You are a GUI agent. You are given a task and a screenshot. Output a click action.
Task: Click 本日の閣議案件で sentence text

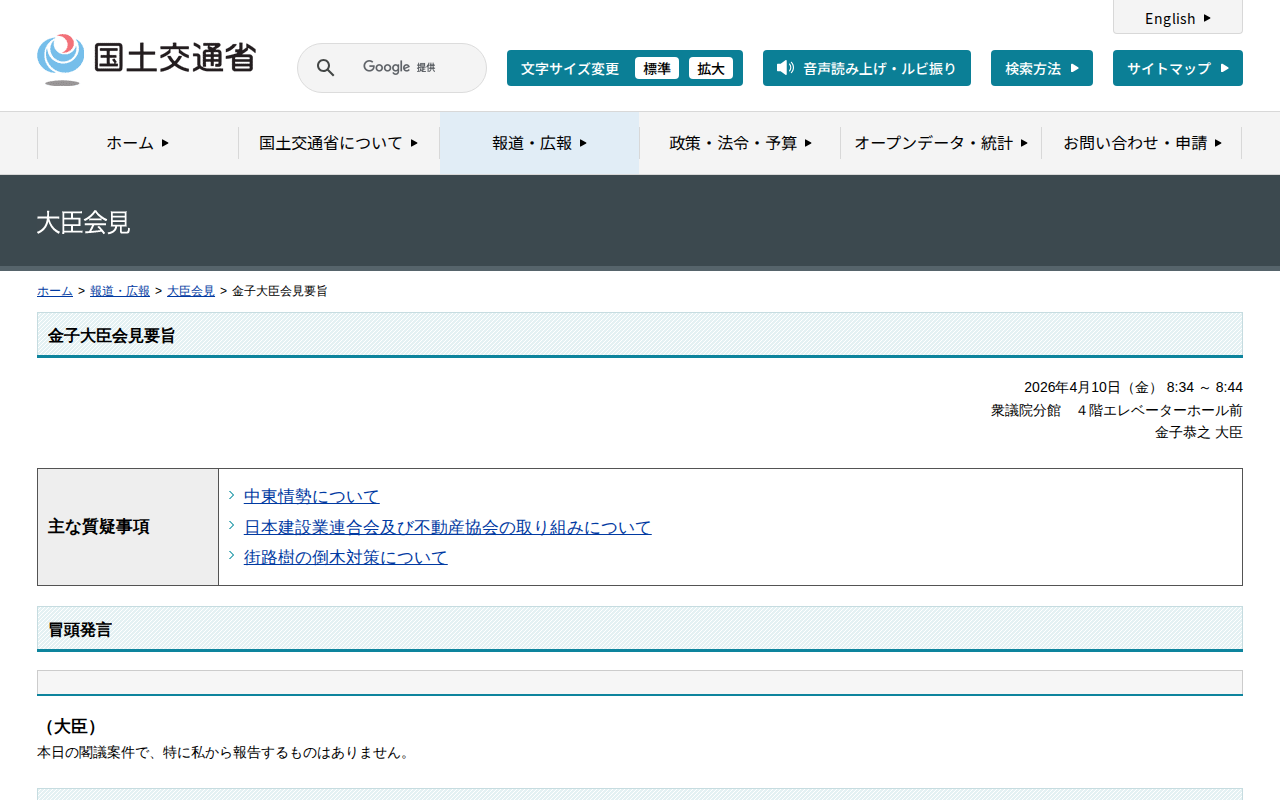[223, 752]
